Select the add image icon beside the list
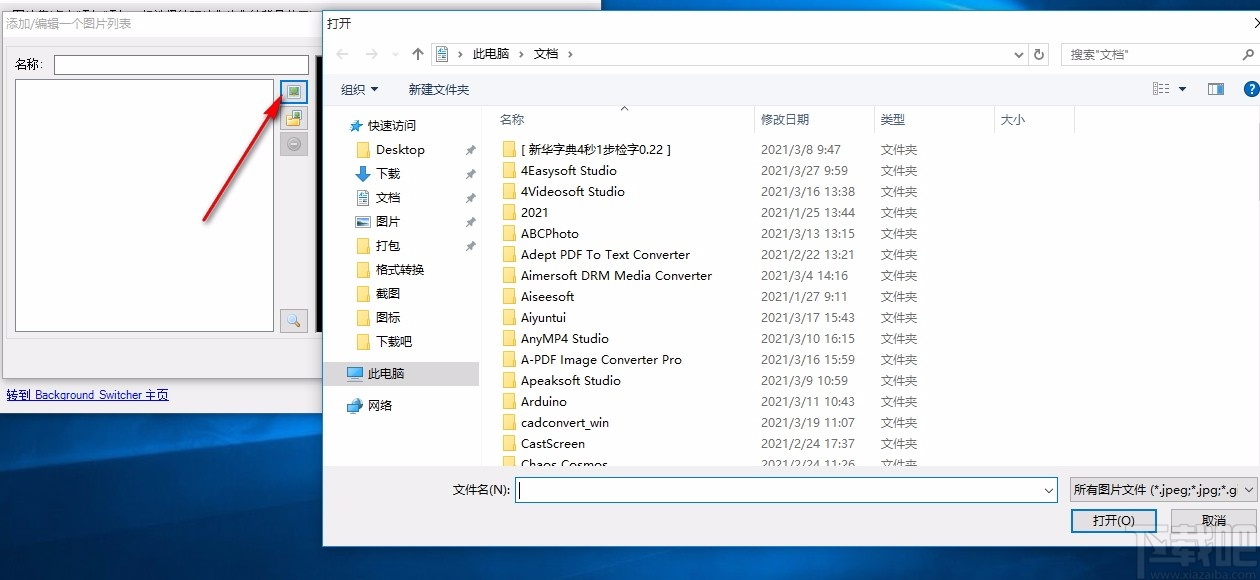This screenshot has height=580, width=1260. click(293, 91)
